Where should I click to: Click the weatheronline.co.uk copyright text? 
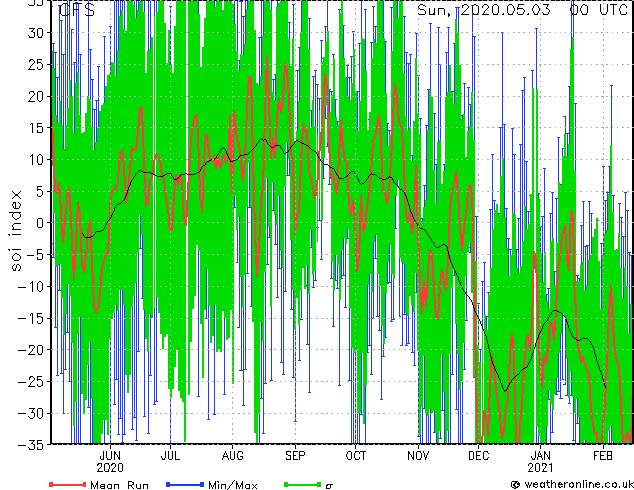tap(573, 484)
